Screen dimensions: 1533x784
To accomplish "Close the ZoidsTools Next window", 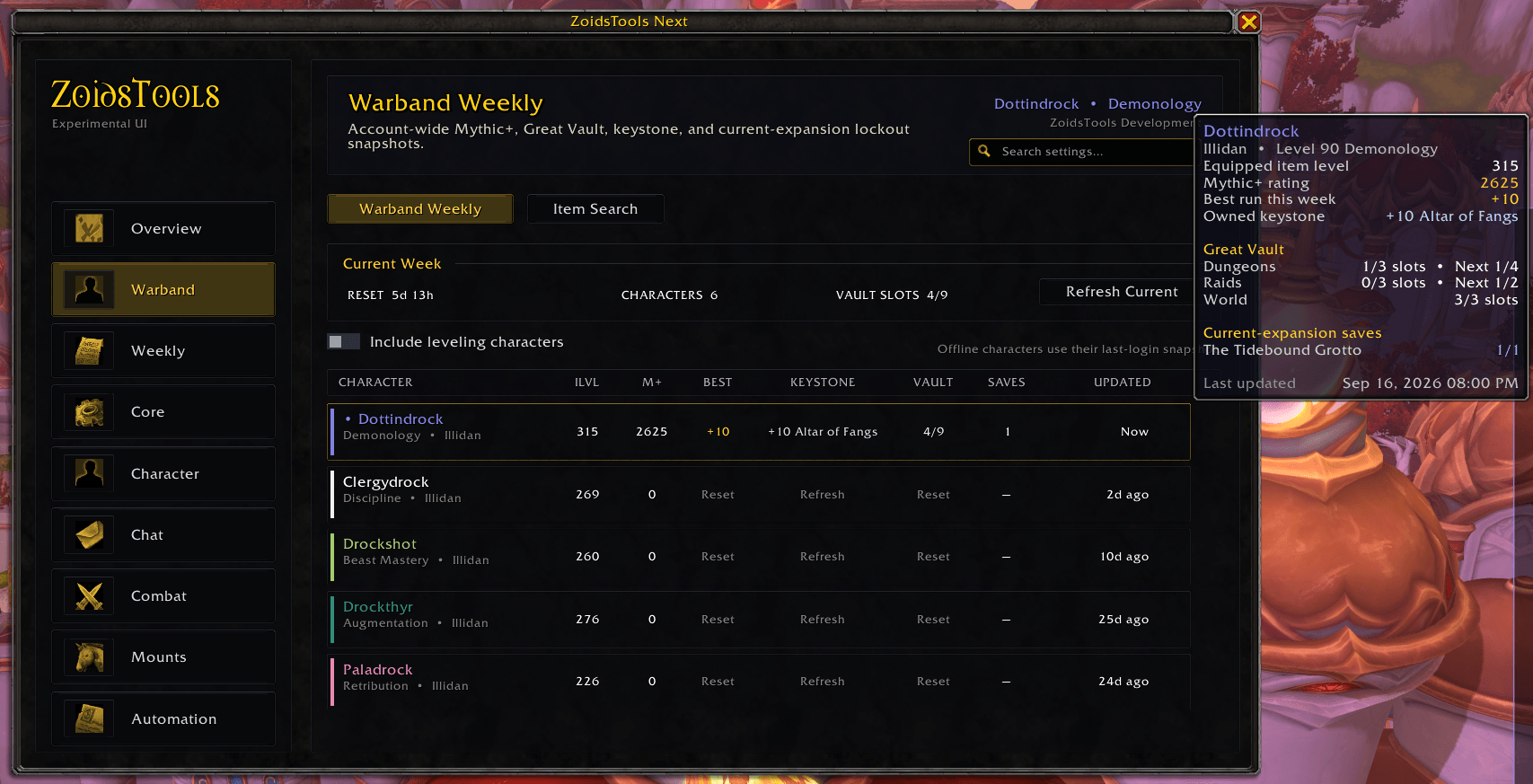I will click(x=1248, y=22).
